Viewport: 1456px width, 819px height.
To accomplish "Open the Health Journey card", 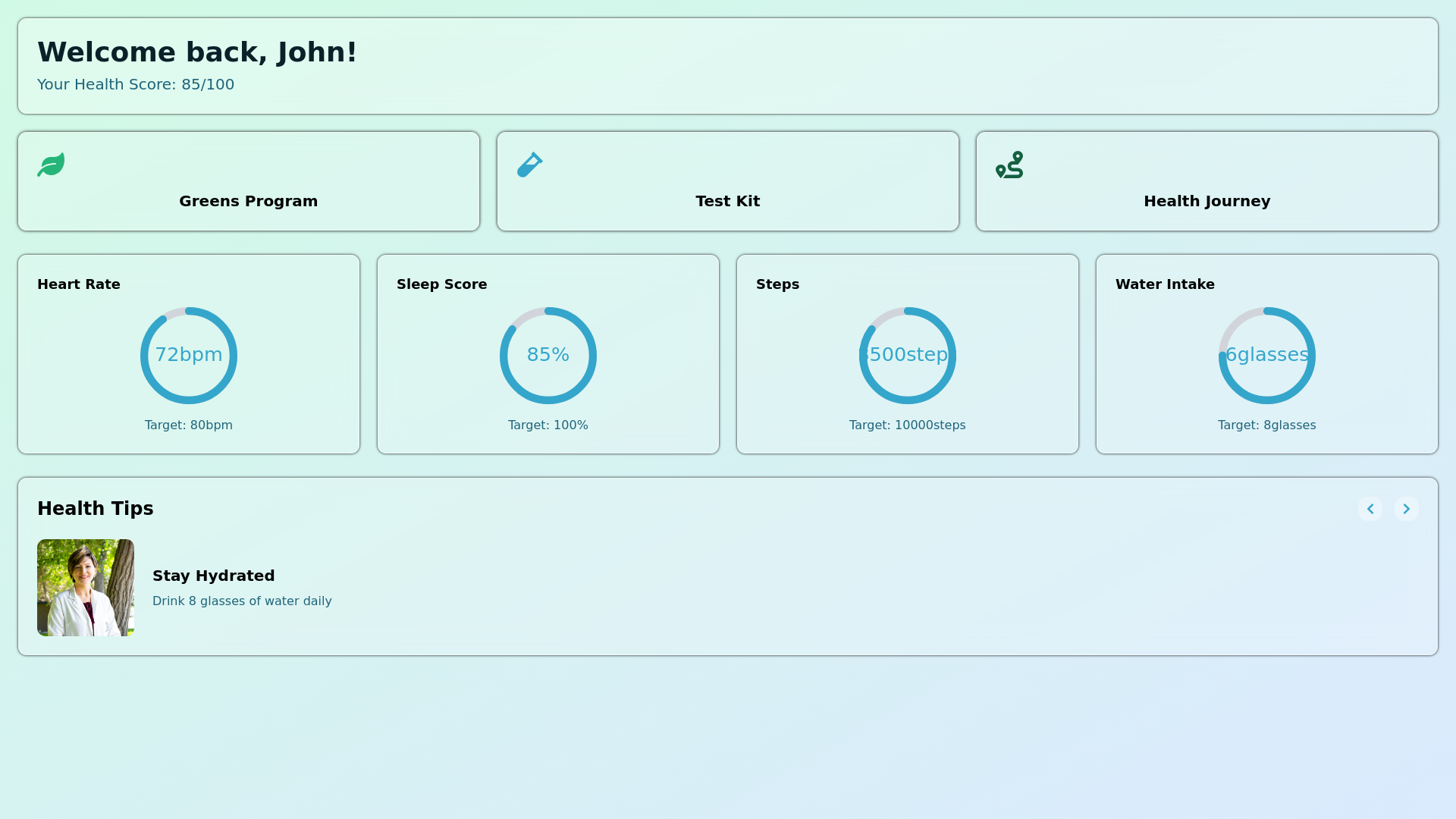I will click(1206, 181).
